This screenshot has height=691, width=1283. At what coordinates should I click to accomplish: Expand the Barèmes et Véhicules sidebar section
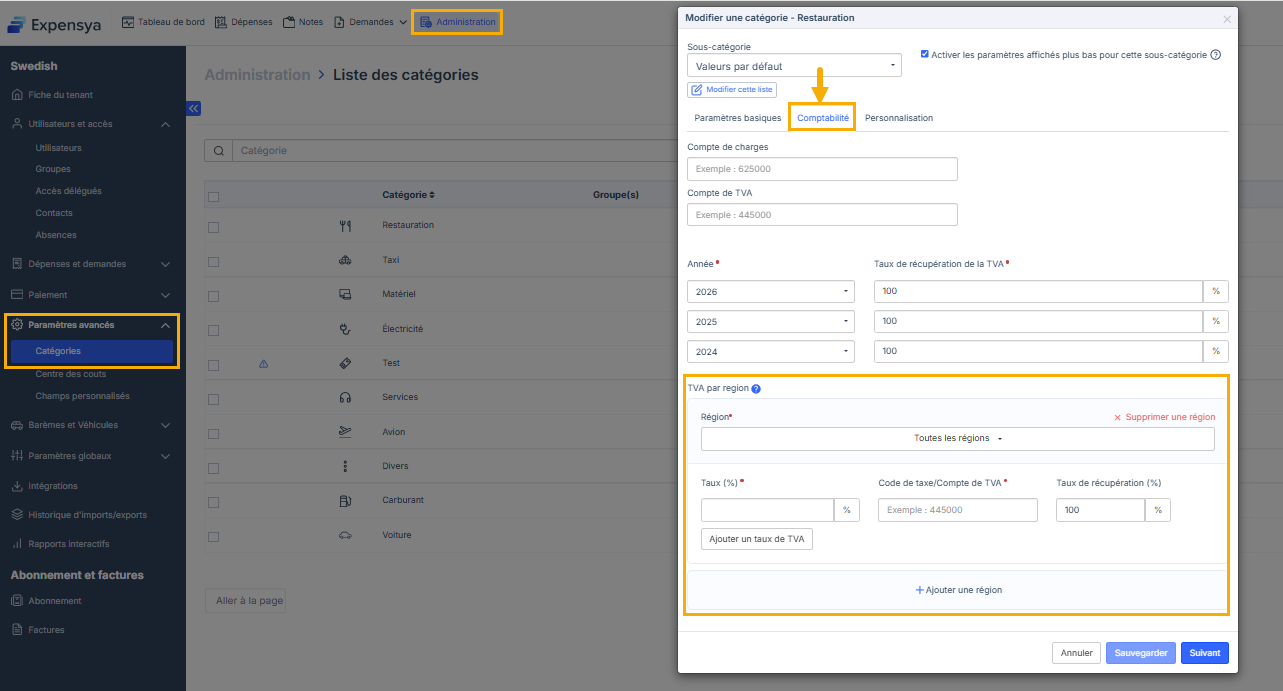pyautogui.click(x=90, y=425)
